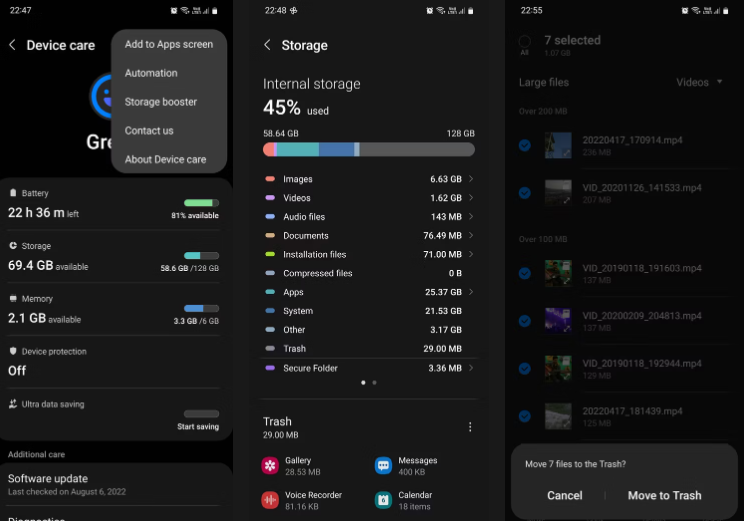744x521 pixels.
Task: Open Voice Recorder trash app icon
Action: click(x=270, y=500)
